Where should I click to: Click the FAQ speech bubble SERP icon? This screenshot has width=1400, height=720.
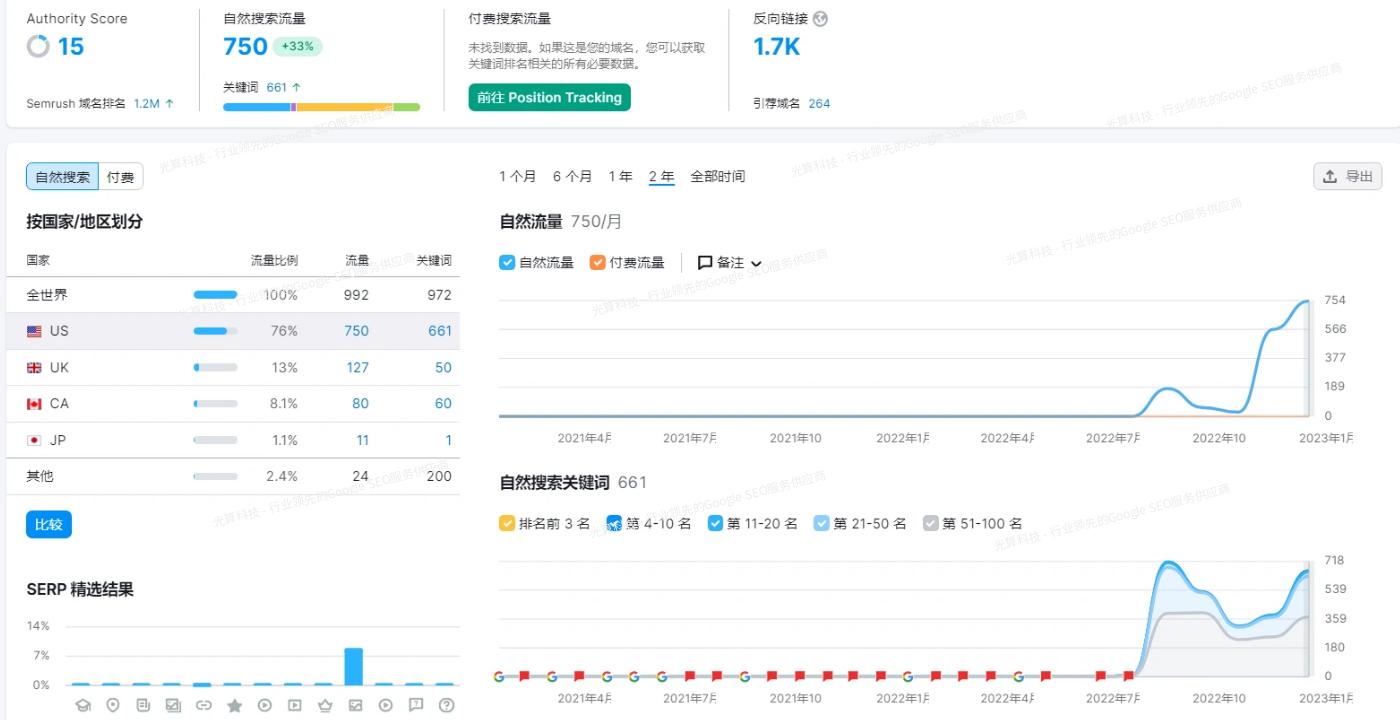click(x=416, y=705)
